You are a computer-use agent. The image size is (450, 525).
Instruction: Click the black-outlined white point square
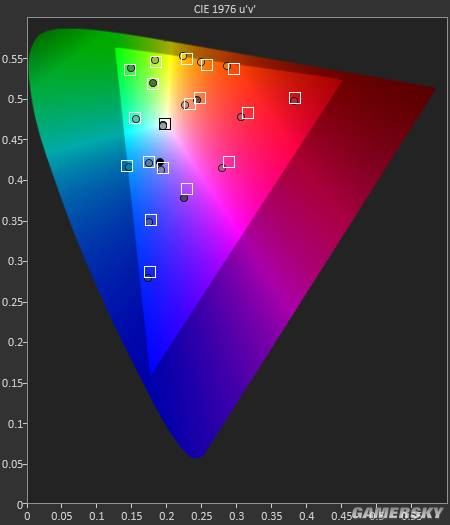(x=165, y=124)
